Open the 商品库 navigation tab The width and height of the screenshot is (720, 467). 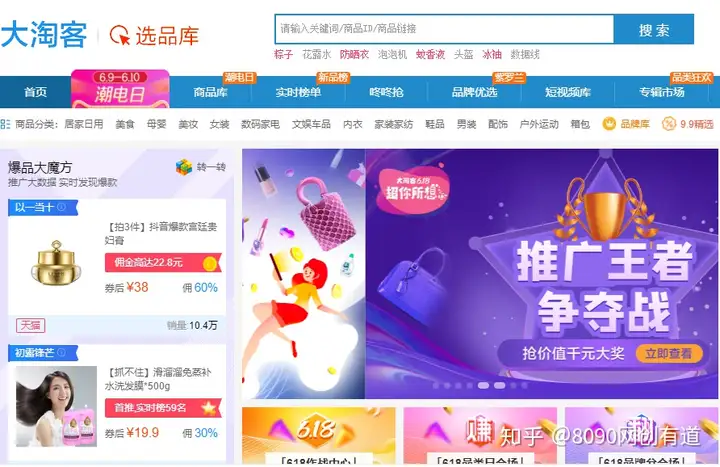211,92
